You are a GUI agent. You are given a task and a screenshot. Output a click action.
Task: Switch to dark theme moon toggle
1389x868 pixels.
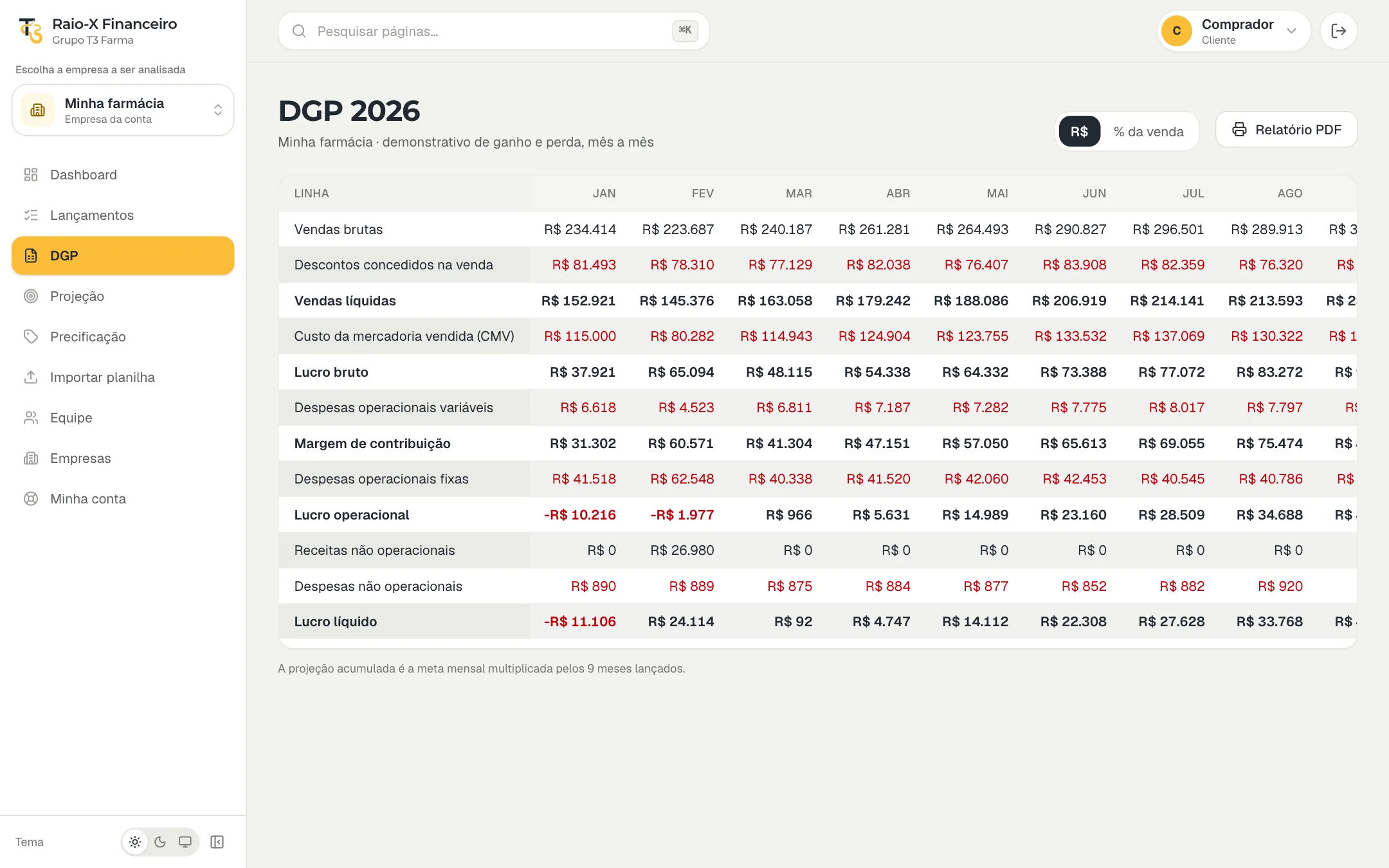point(160,842)
